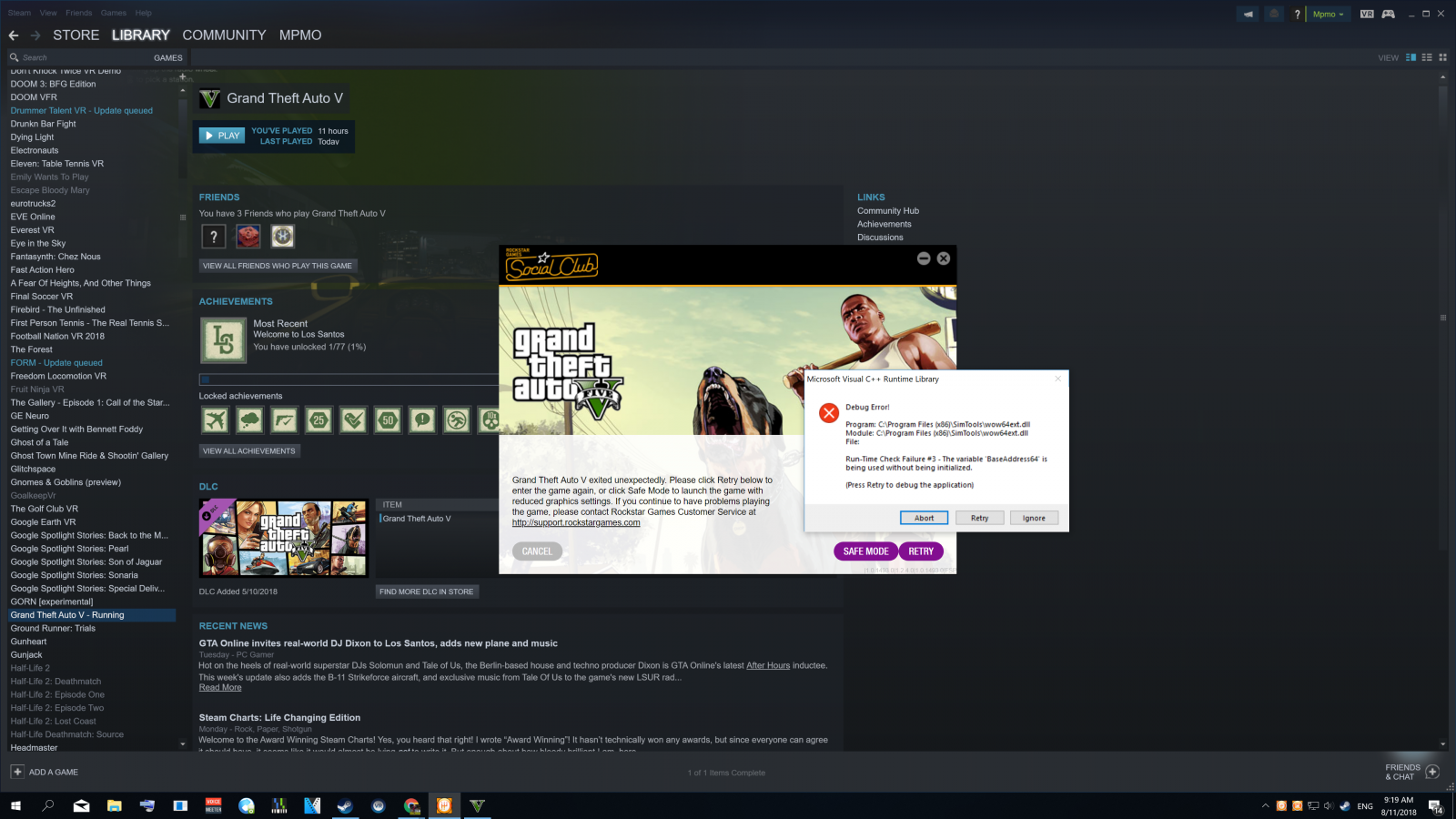Open the Mpmo account dropdown
This screenshot has height=819, width=1456.
point(1329,14)
